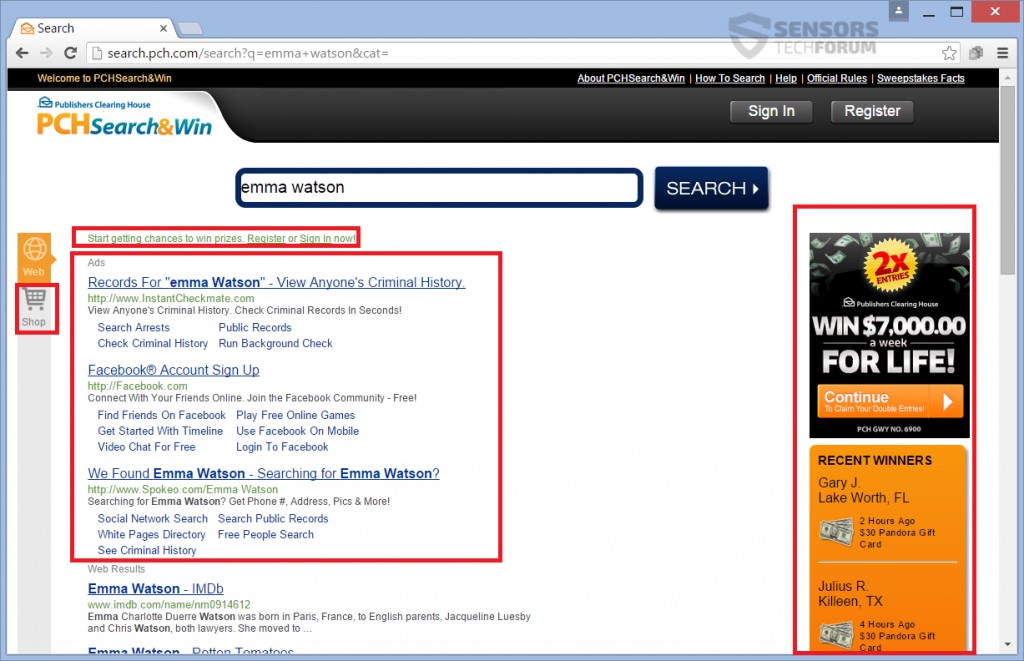
Task: Open the How To Search menu item
Action: (730, 78)
